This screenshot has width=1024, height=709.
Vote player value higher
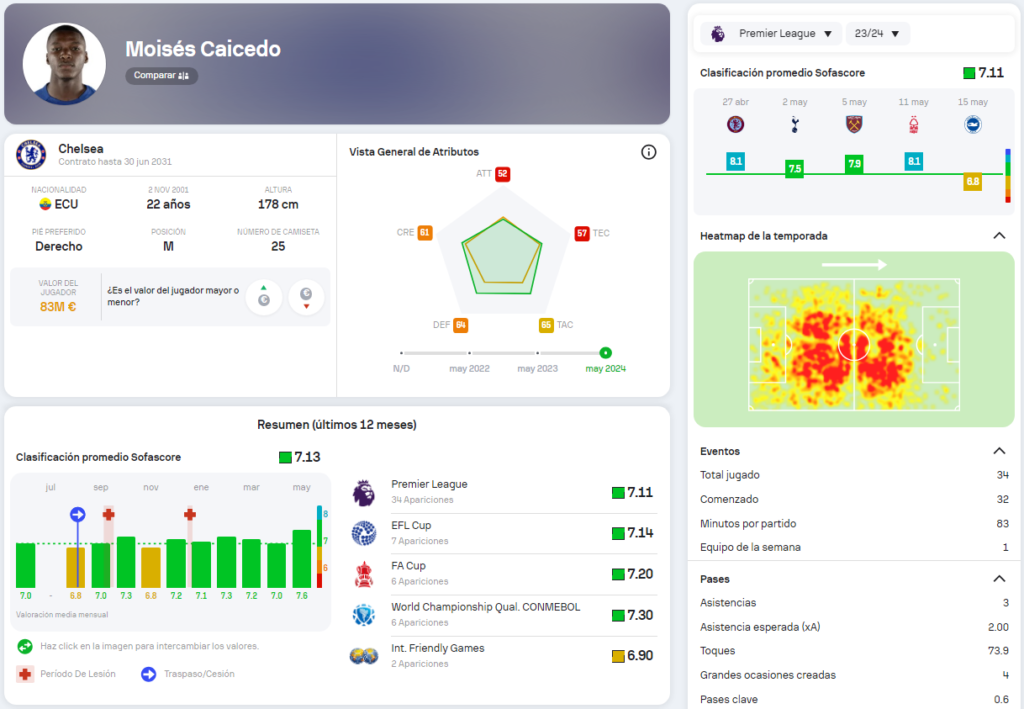pyautogui.click(x=264, y=297)
